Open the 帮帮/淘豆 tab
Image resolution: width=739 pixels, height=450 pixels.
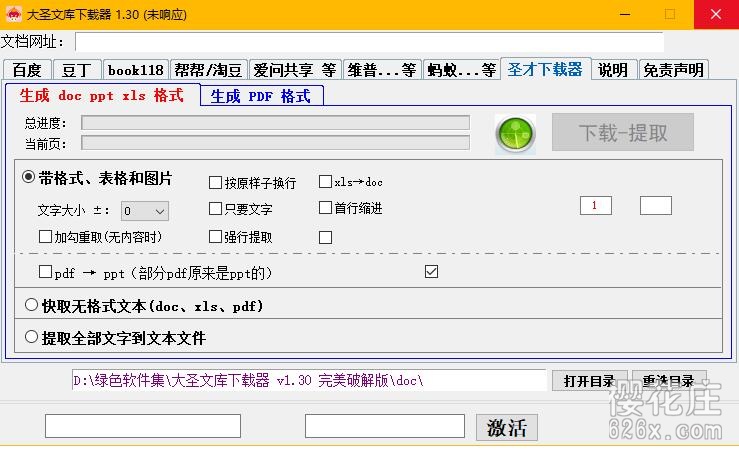pyautogui.click(x=208, y=70)
